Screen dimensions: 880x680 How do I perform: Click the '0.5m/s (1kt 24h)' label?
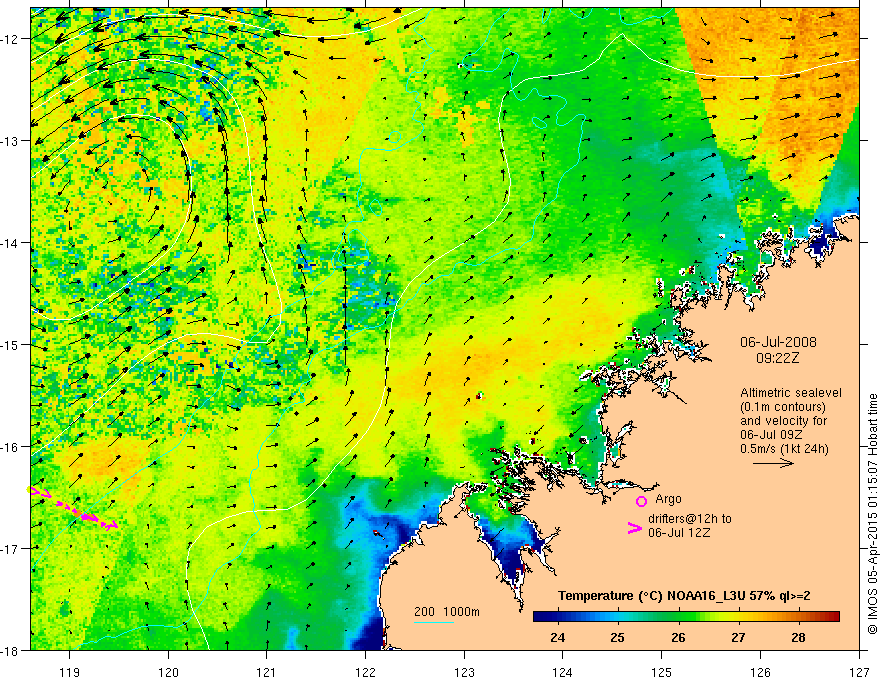[x=785, y=449]
